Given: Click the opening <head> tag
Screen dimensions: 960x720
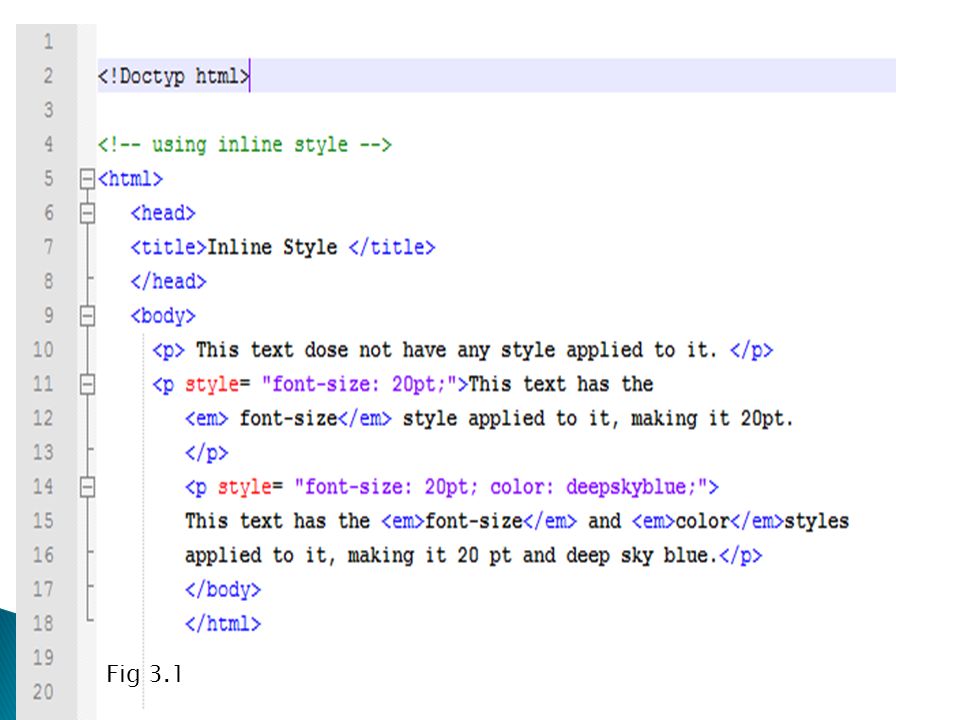Looking at the screenshot, I should [163, 213].
